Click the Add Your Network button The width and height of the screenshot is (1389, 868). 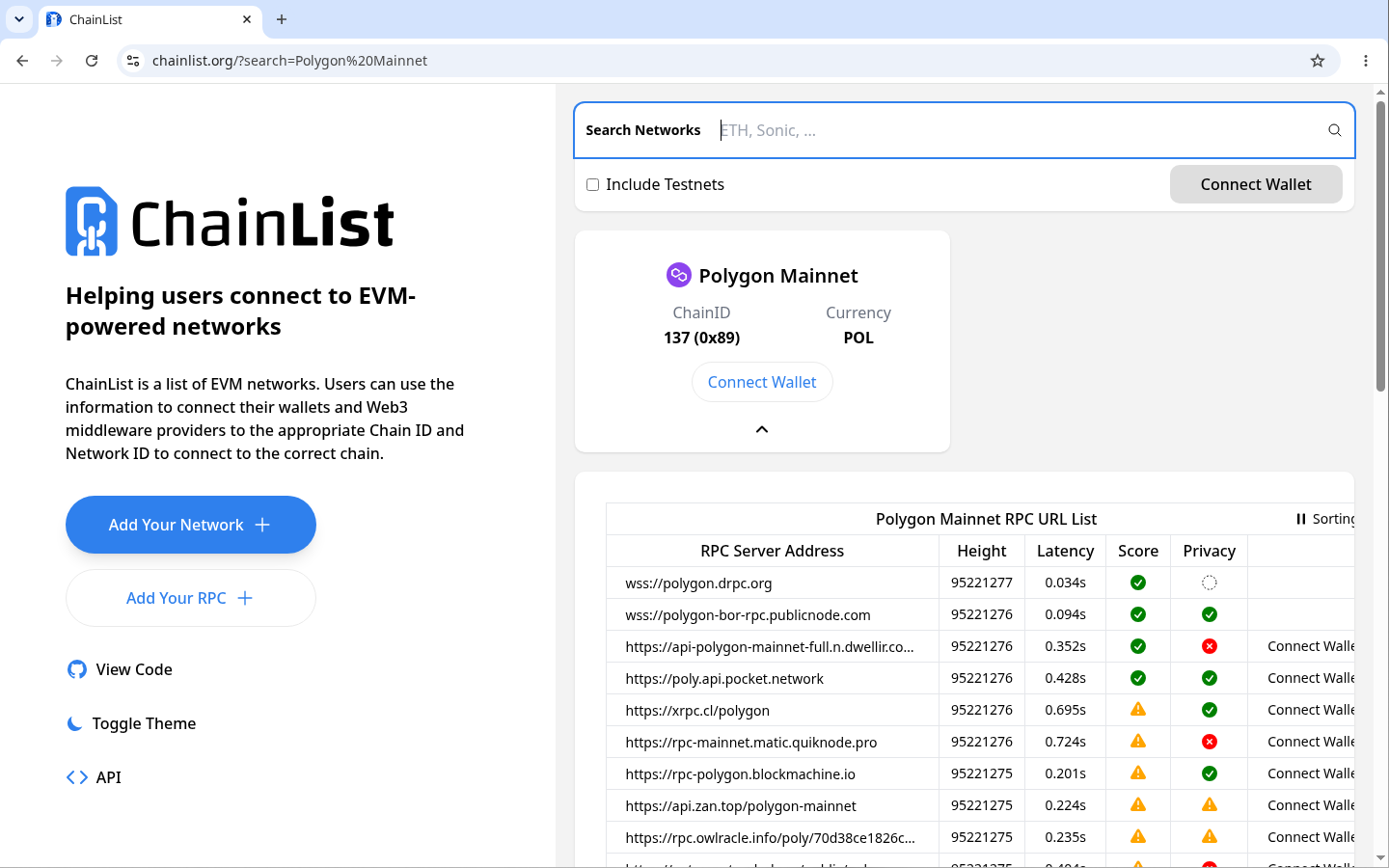[191, 525]
